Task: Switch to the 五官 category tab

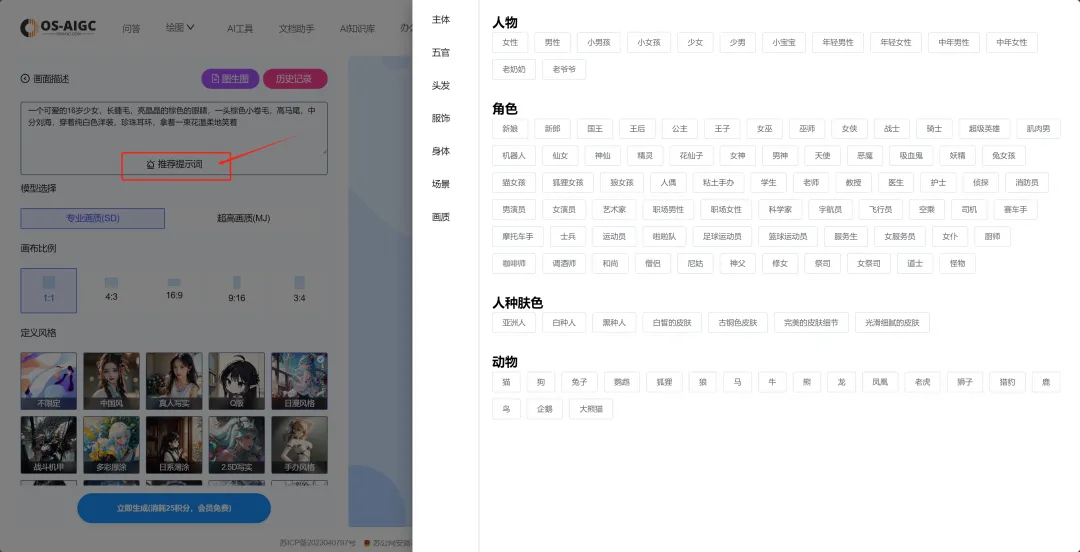Action: [x=441, y=52]
